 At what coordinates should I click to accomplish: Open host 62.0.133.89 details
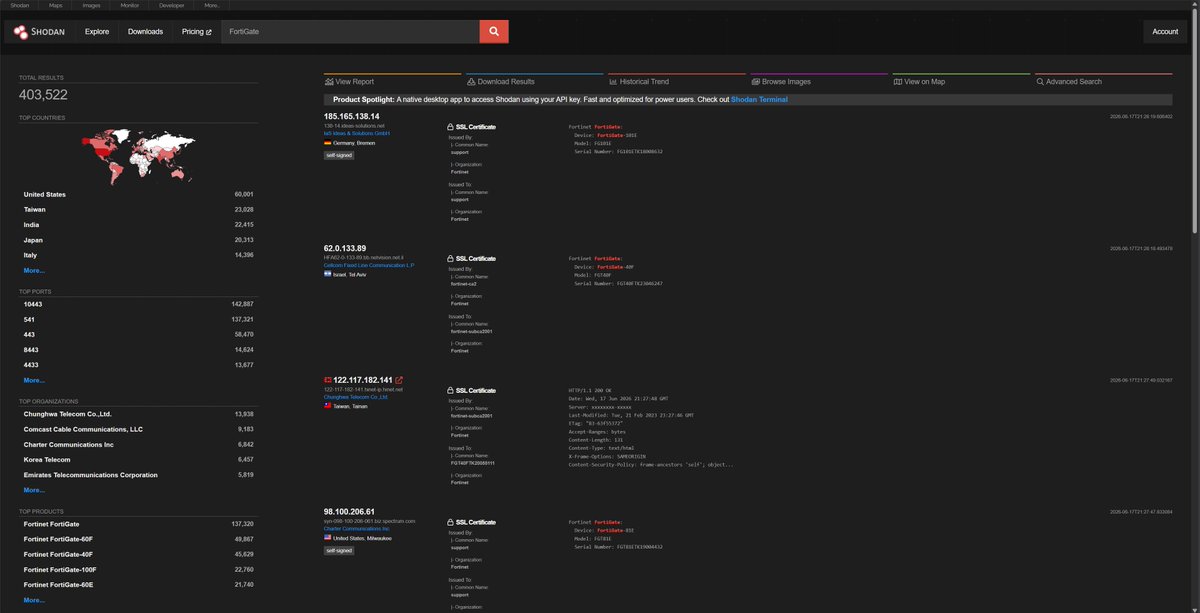[345, 248]
